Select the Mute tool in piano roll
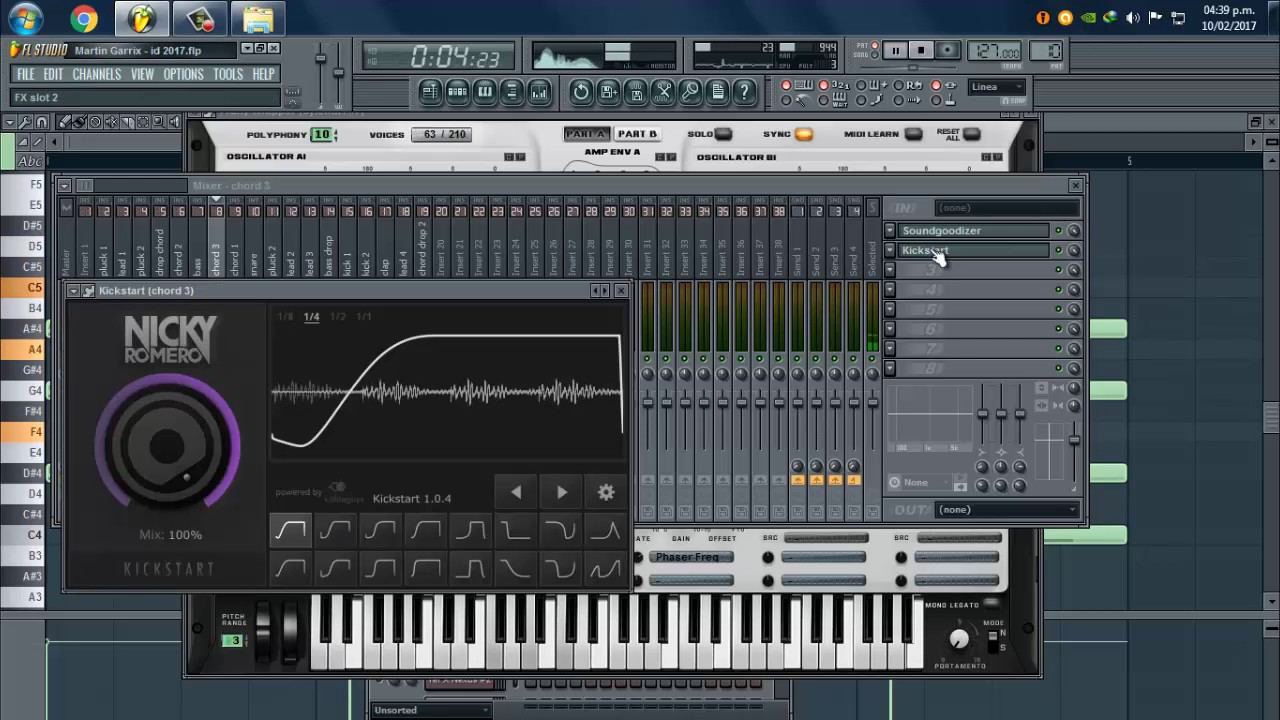The image size is (1280, 720). (x=112, y=122)
